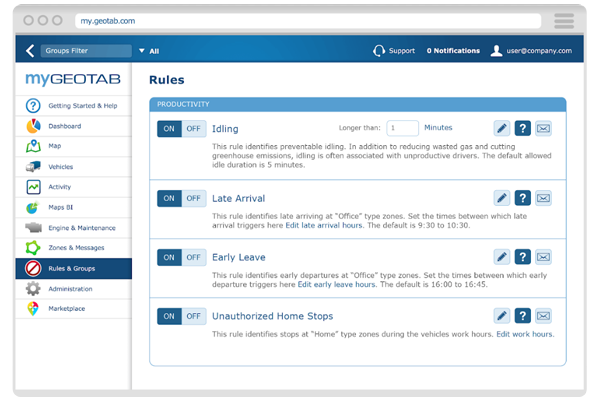The image size is (600, 400).
Task: Open 0 Notifications in the header
Action: pyautogui.click(x=453, y=51)
